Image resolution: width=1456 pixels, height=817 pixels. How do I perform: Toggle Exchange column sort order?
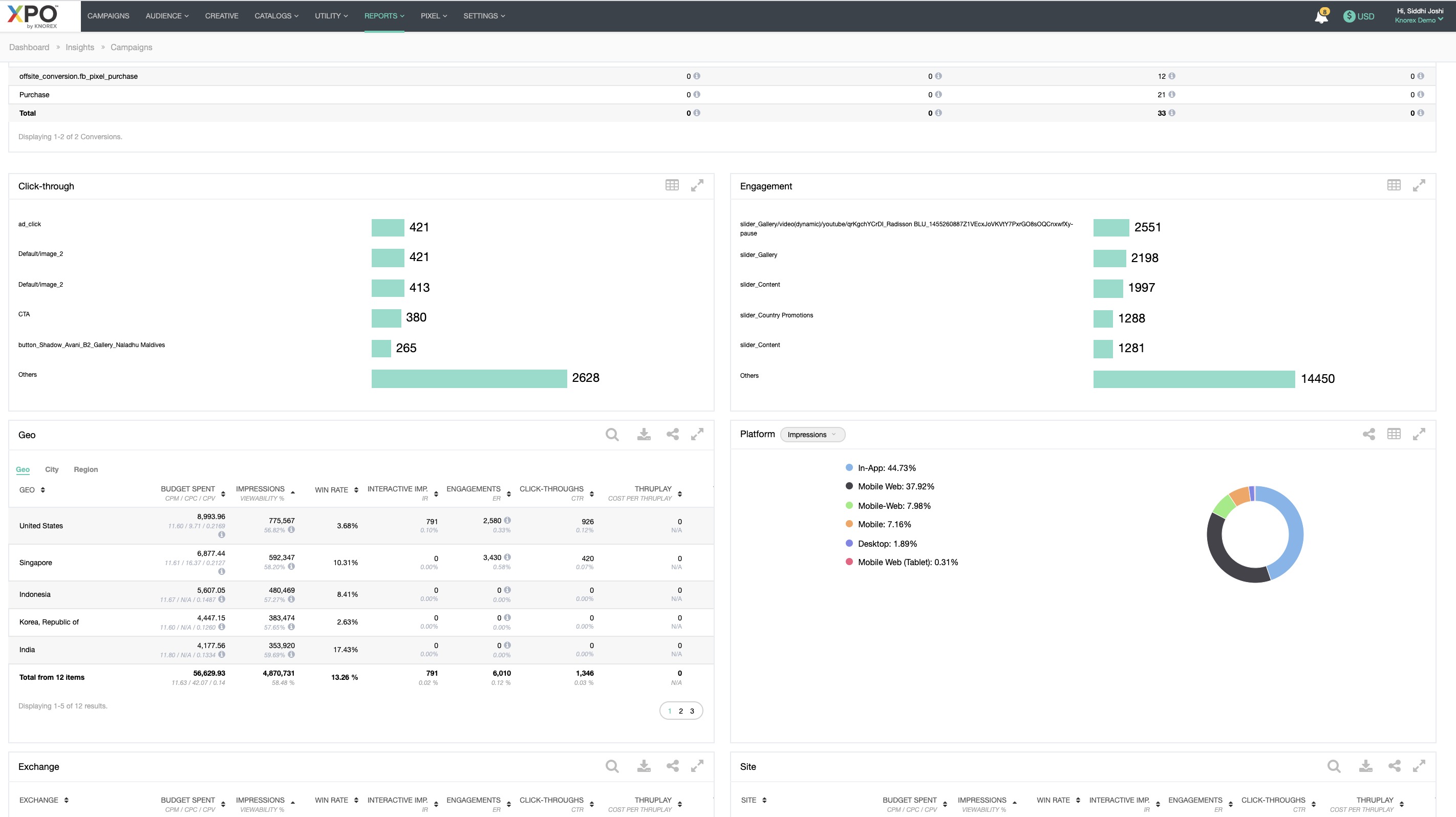(x=66, y=800)
